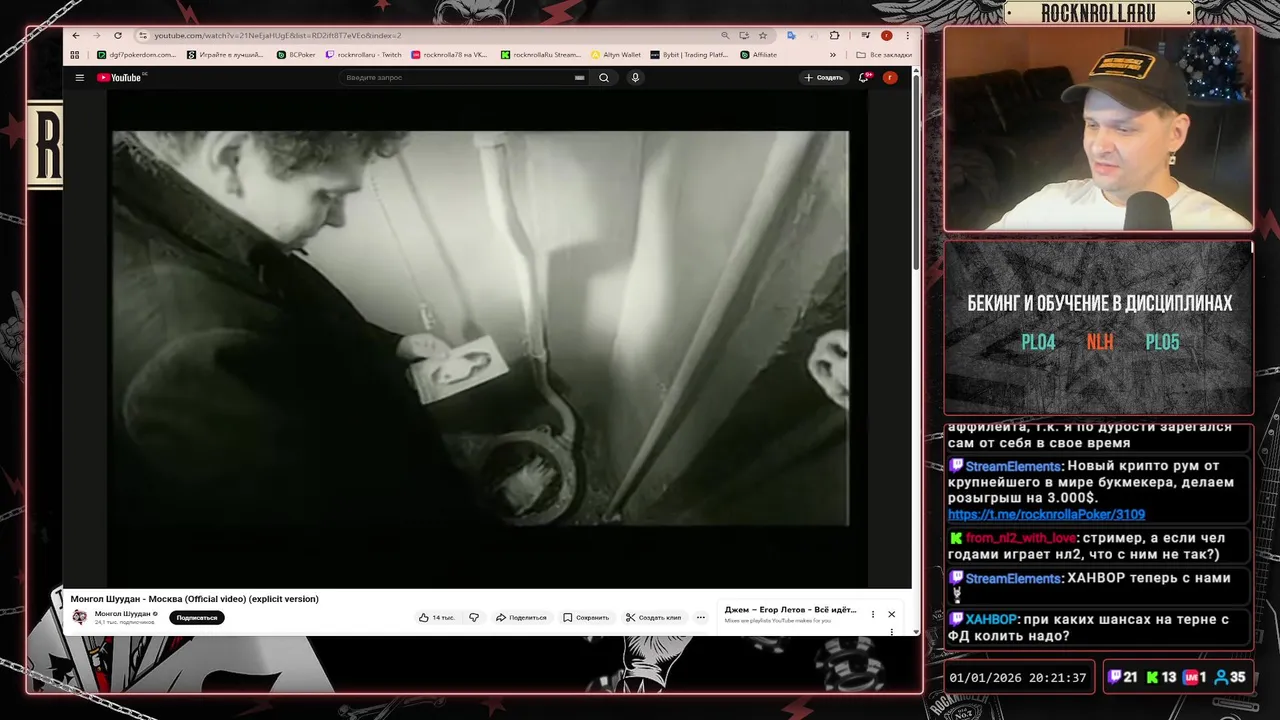Open YouTube notifications bell
The width and height of the screenshot is (1280, 720).
(864, 77)
